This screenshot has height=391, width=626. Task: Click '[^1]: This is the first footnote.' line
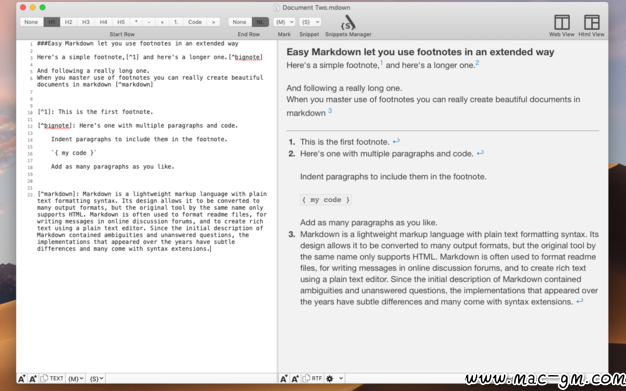click(95, 112)
